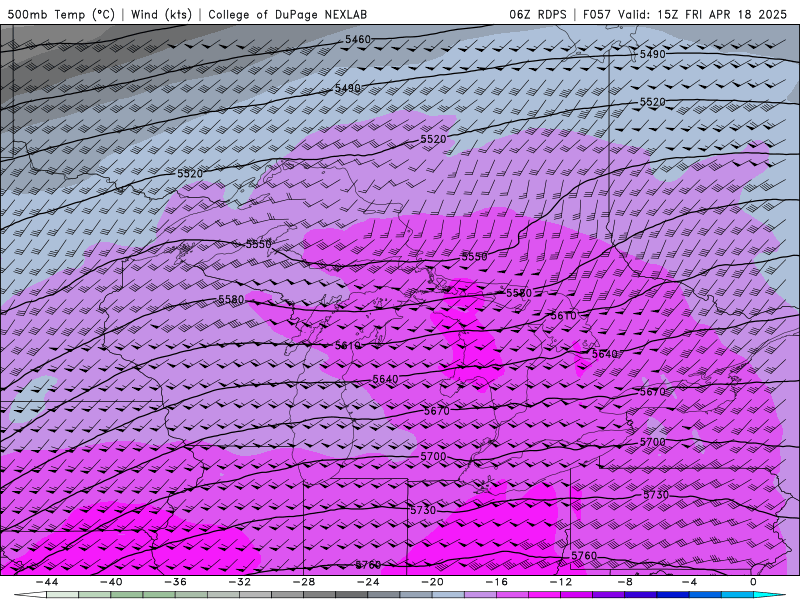Click the -20 colorbar tick label
The image size is (800, 600).
(433, 582)
